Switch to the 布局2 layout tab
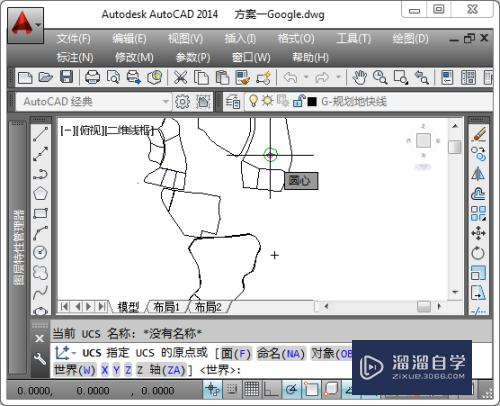 tap(208, 307)
